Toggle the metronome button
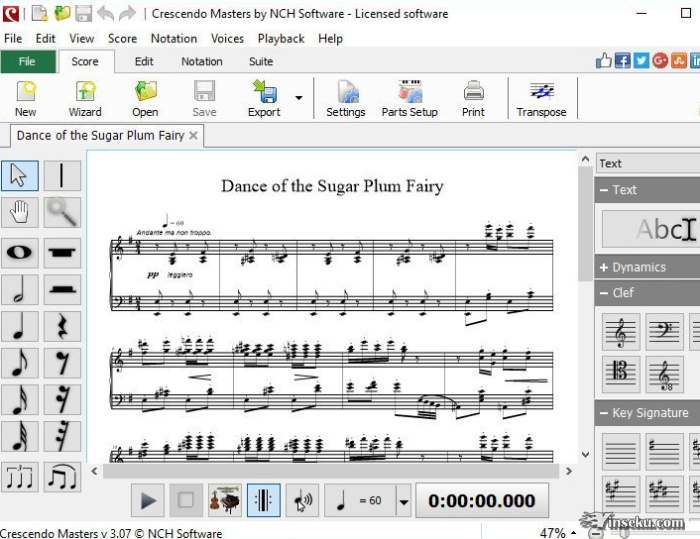 pyautogui.click(x=263, y=501)
